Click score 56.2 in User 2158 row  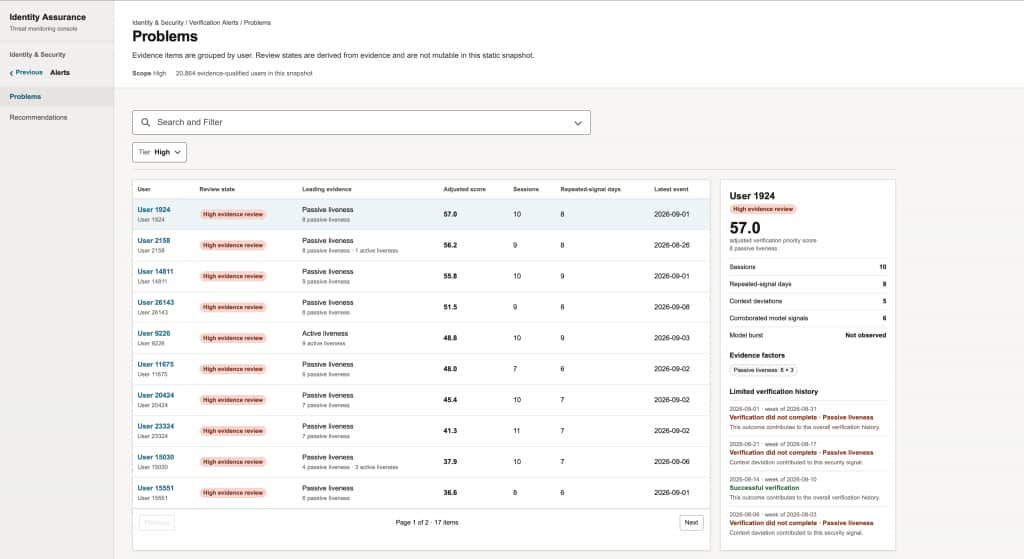click(x=450, y=246)
